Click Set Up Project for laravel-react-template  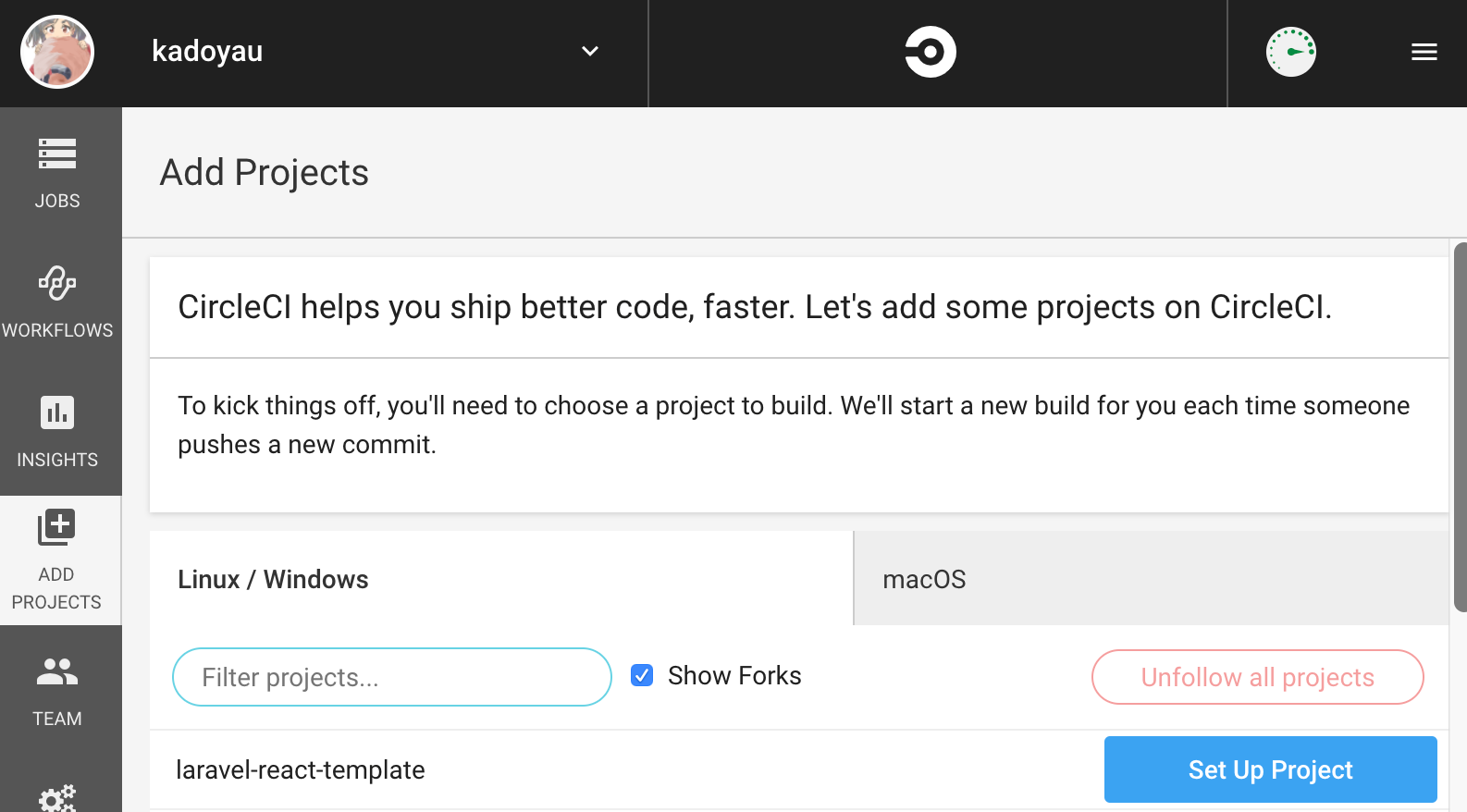click(x=1270, y=769)
